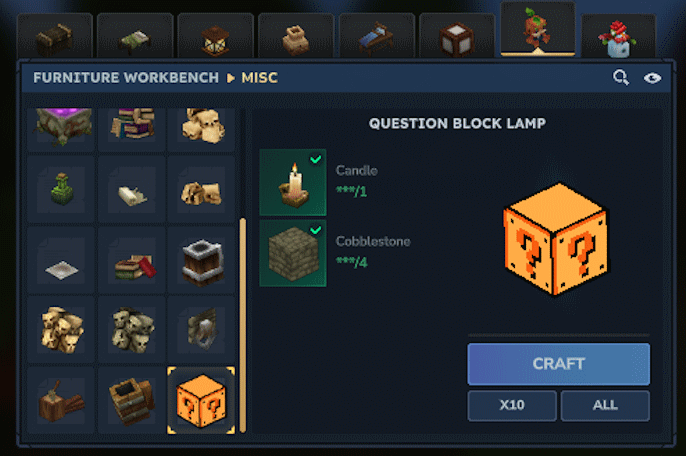Image resolution: width=686 pixels, height=456 pixels.
Task: Select the snowy wooden planter recipe
Action: pyautogui.click(x=201, y=261)
